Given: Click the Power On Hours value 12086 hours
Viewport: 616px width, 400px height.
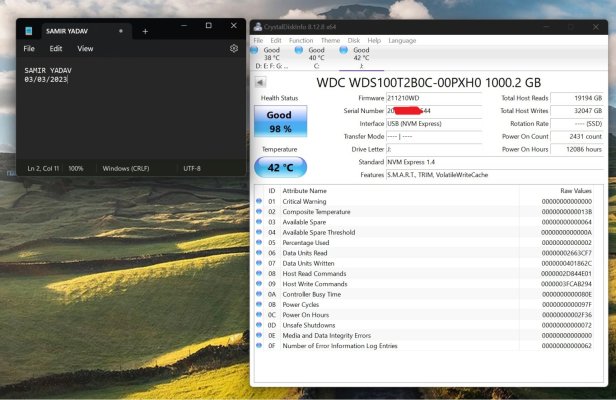Looking at the screenshot, I should coord(577,149).
